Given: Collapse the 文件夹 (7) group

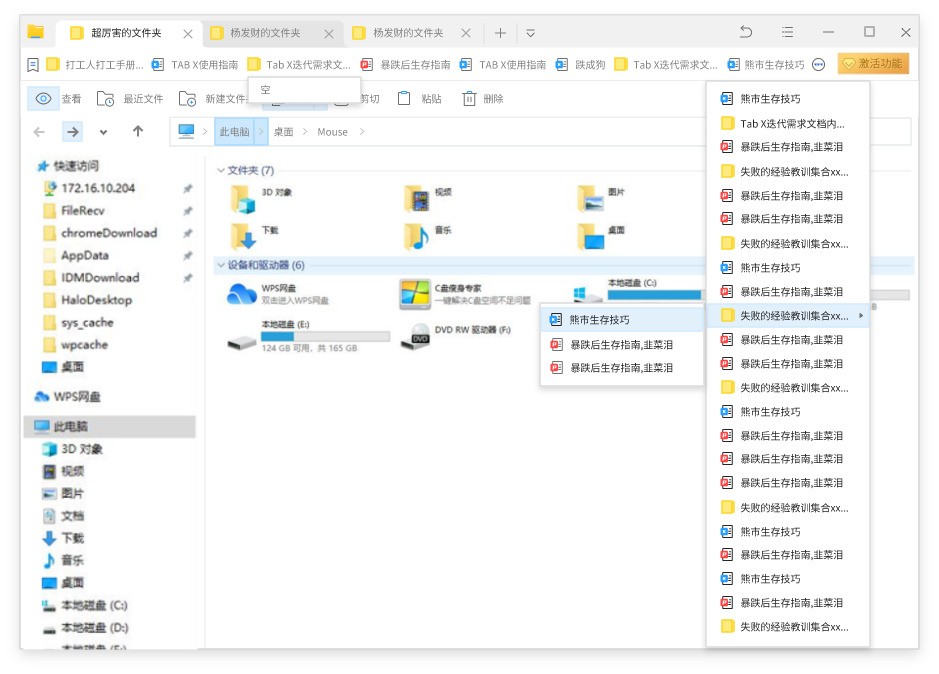Looking at the screenshot, I should point(221,171).
